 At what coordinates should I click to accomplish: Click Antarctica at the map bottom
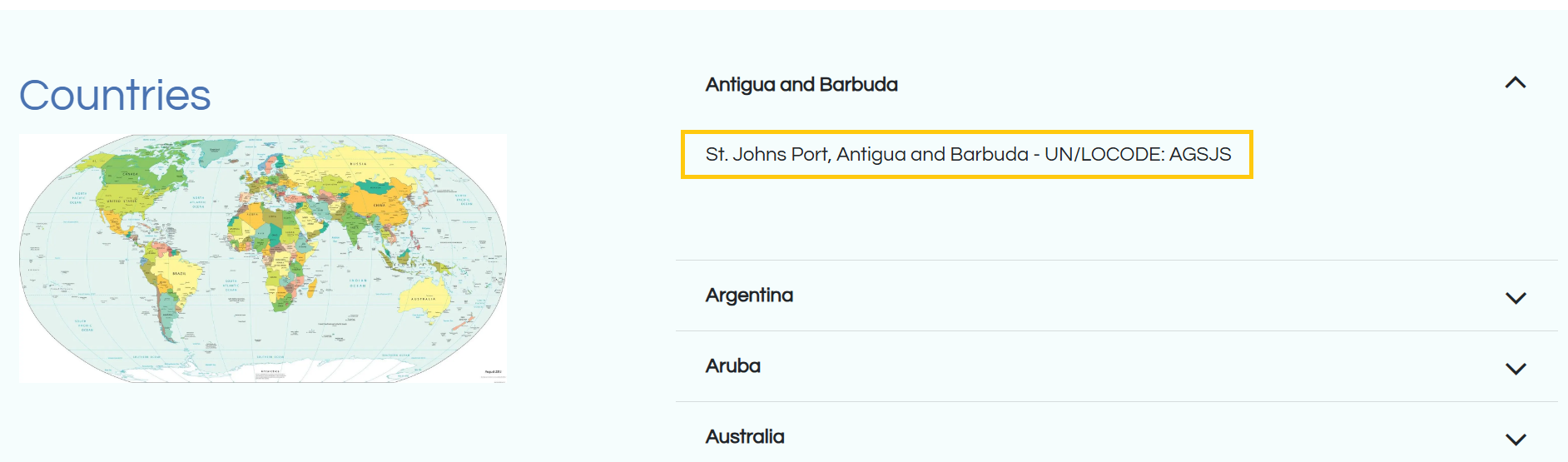point(270,371)
